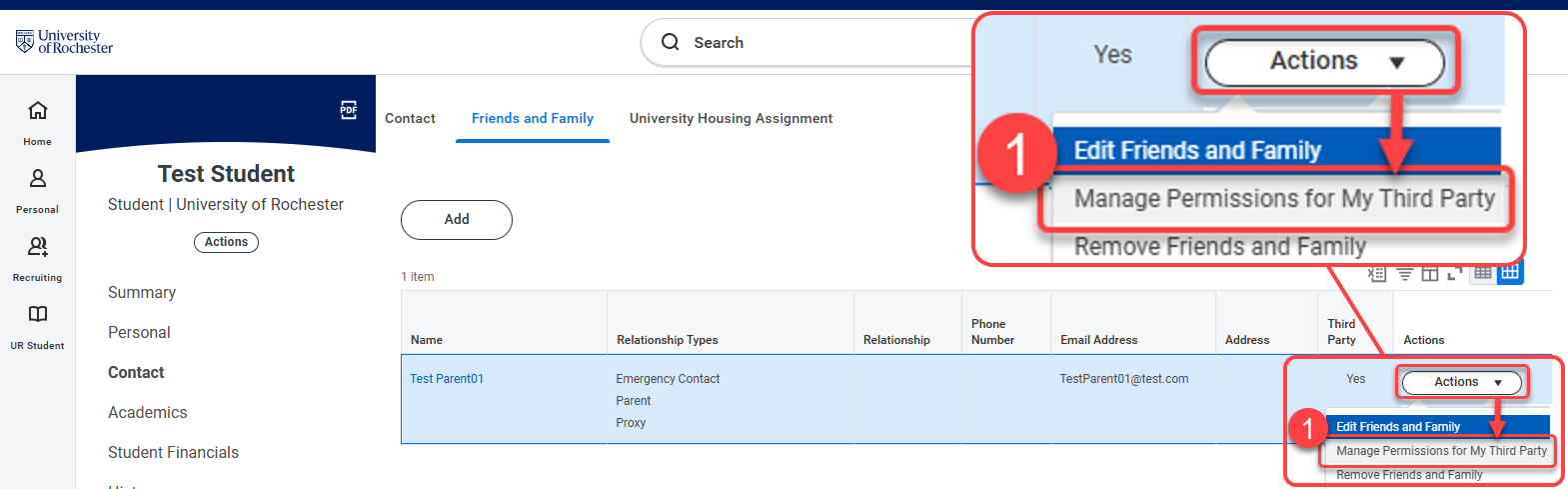Image resolution: width=1568 pixels, height=489 pixels.
Task: Select the Friends and Family tab
Action: click(x=533, y=118)
